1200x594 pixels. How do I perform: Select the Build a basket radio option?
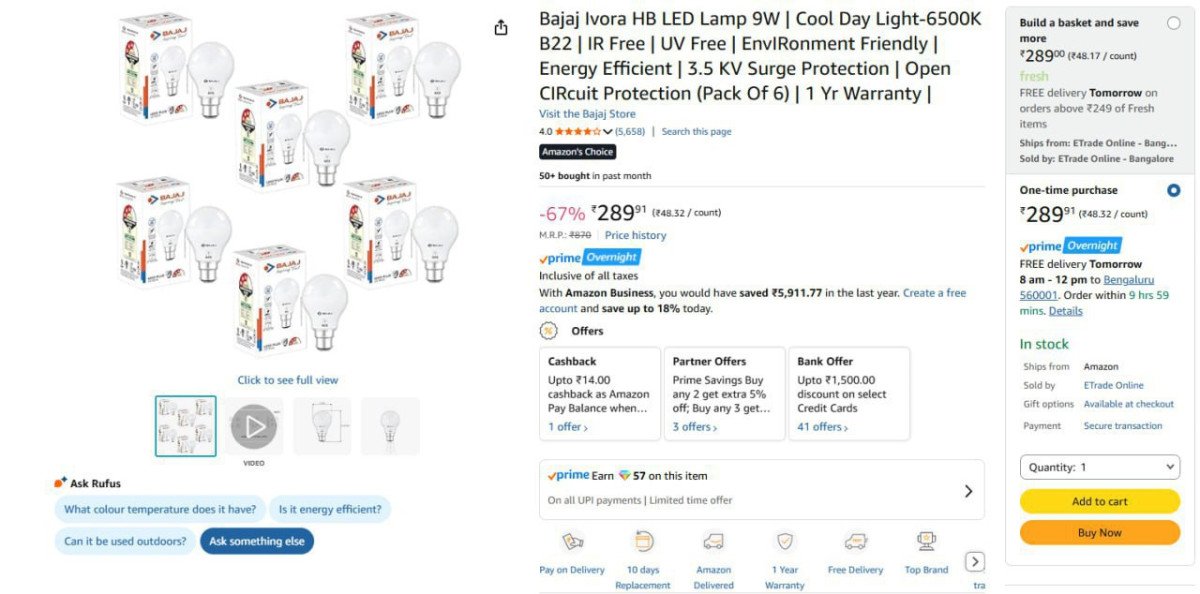click(x=1173, y=23)
